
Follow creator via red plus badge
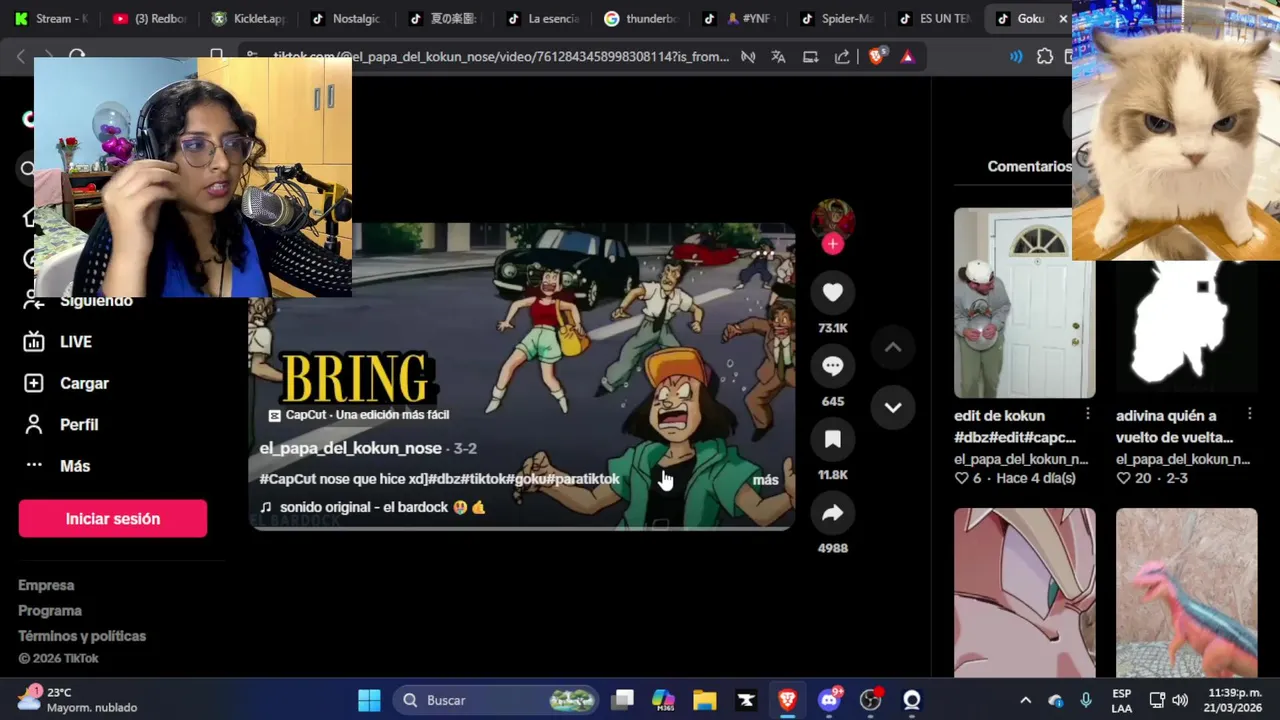coord(832,244)
